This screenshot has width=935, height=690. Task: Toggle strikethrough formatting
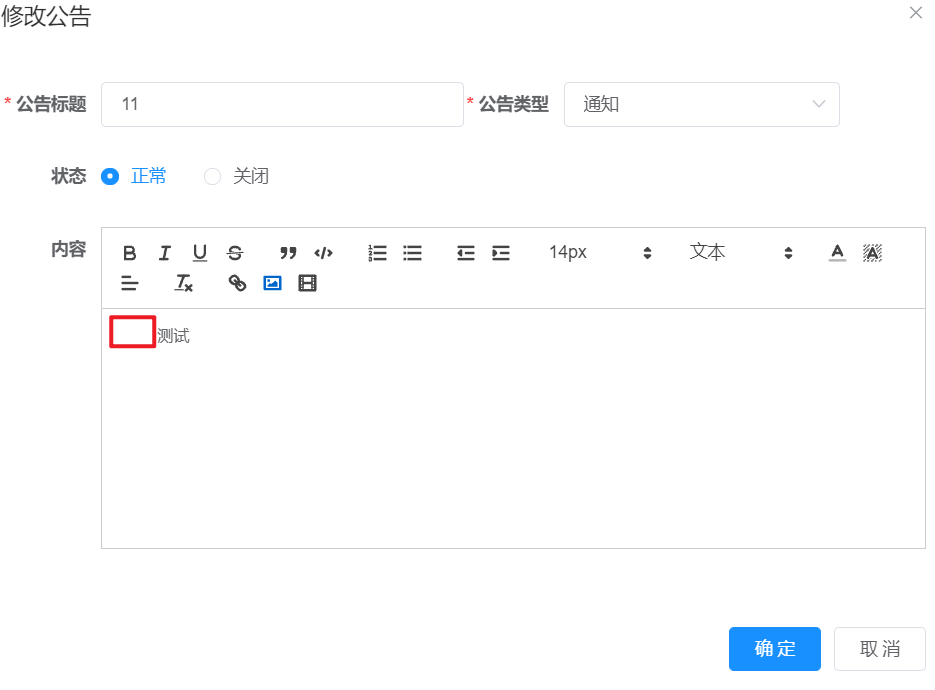click(235, 253)
